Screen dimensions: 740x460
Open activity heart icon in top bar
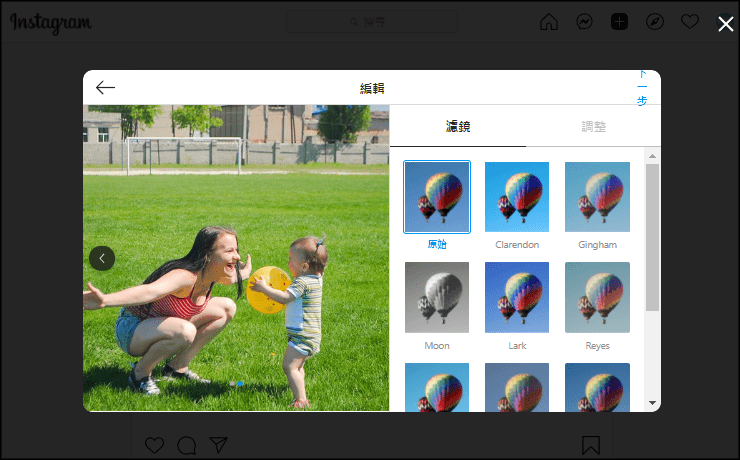click(690, 22)
